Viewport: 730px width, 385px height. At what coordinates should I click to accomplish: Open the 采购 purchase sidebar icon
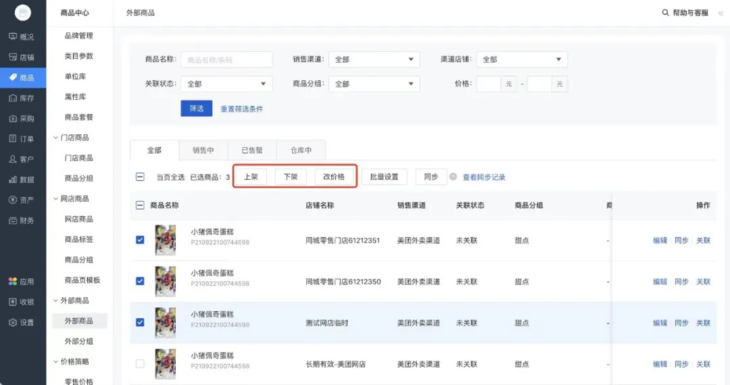point(13,118)
